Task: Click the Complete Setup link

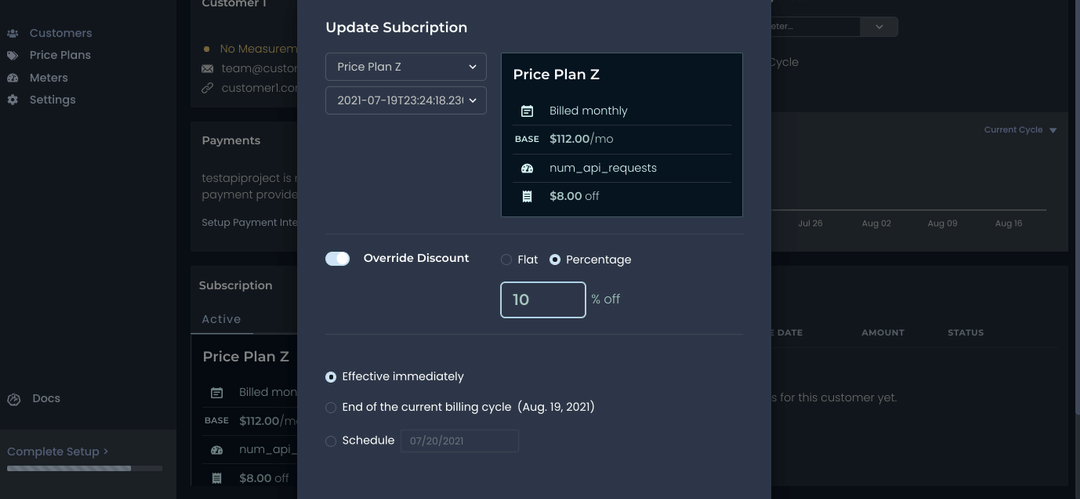Action: [57, 452]
